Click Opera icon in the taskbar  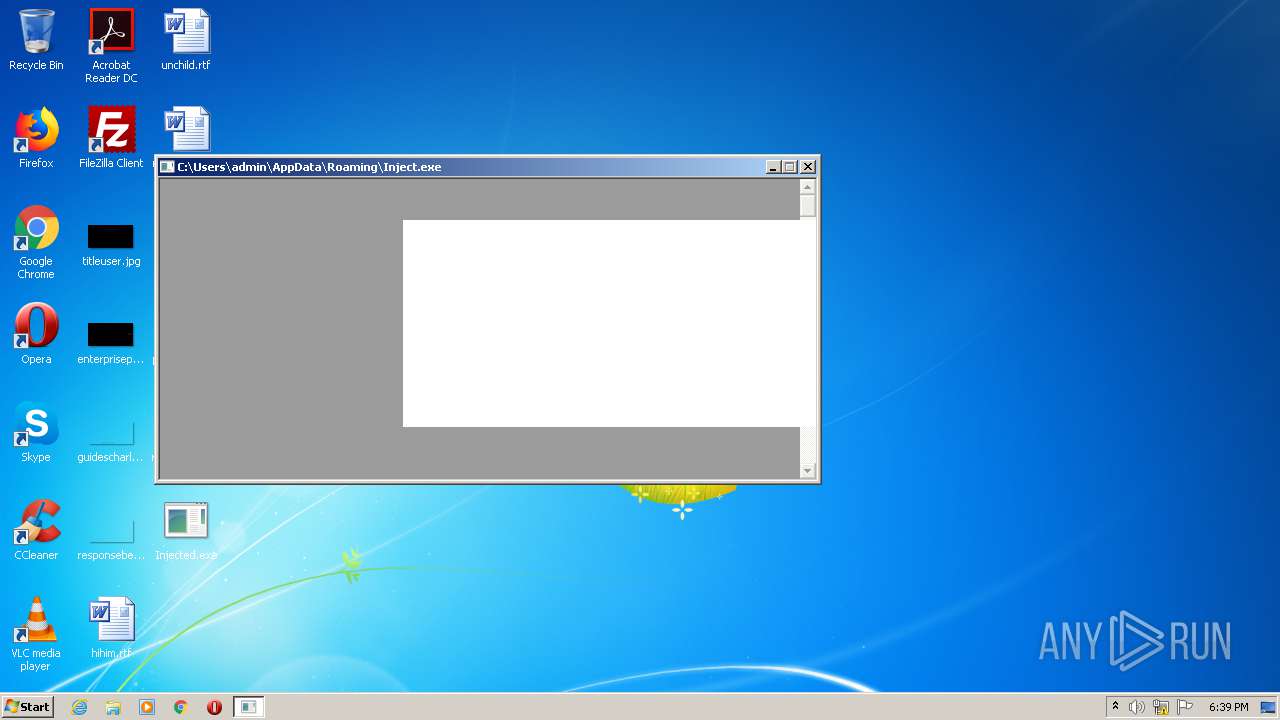pos(214,707)
